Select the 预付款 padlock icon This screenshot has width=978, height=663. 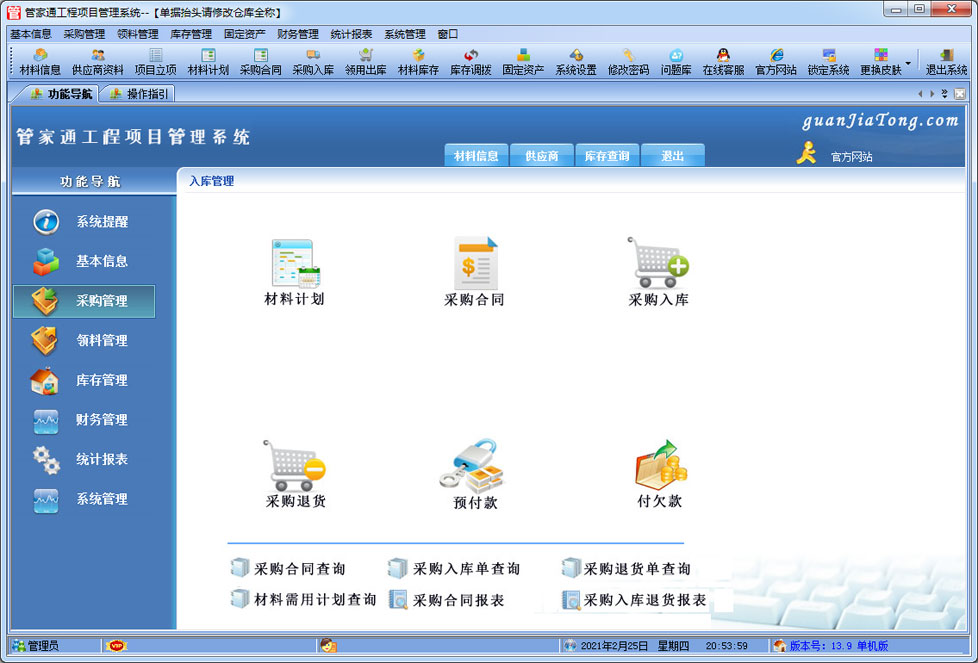tap(475, 466)
